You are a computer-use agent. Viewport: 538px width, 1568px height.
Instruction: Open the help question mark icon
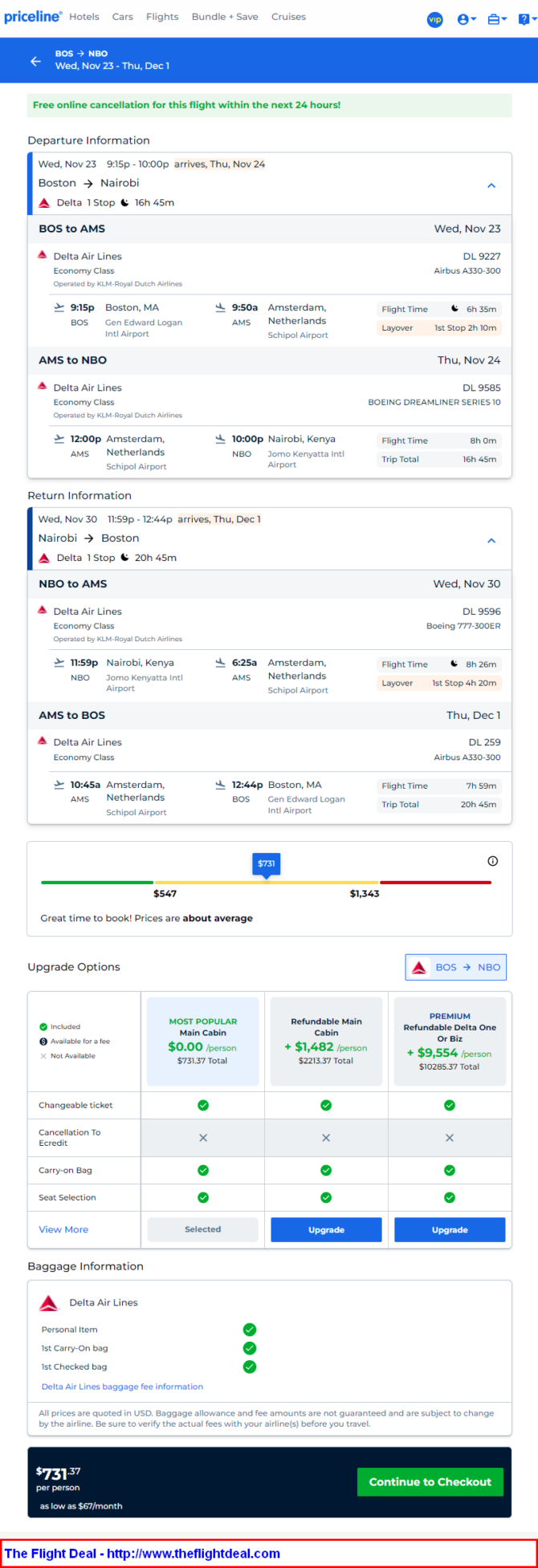pyautogui.click(x=526, y=19)
